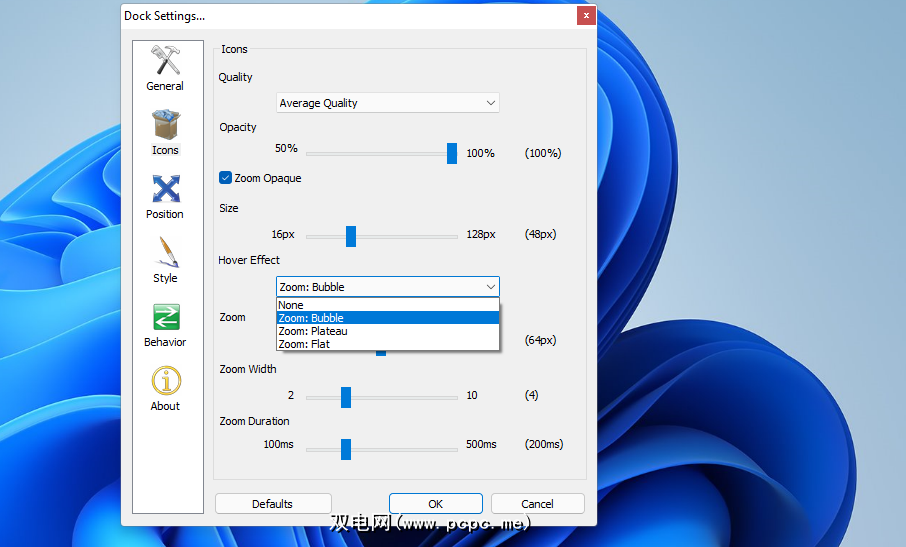Click the Zoom Duration slider handle
The height and width of the screenshot is (547, 906).
click(x=346, y=449)
